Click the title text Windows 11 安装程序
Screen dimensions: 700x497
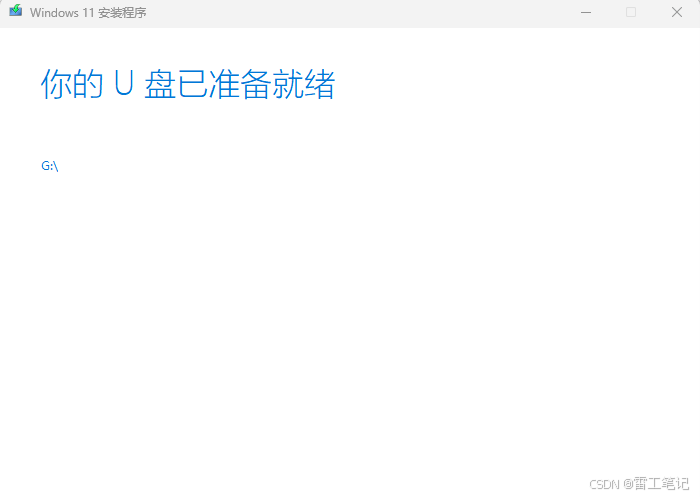coord(88,13)
